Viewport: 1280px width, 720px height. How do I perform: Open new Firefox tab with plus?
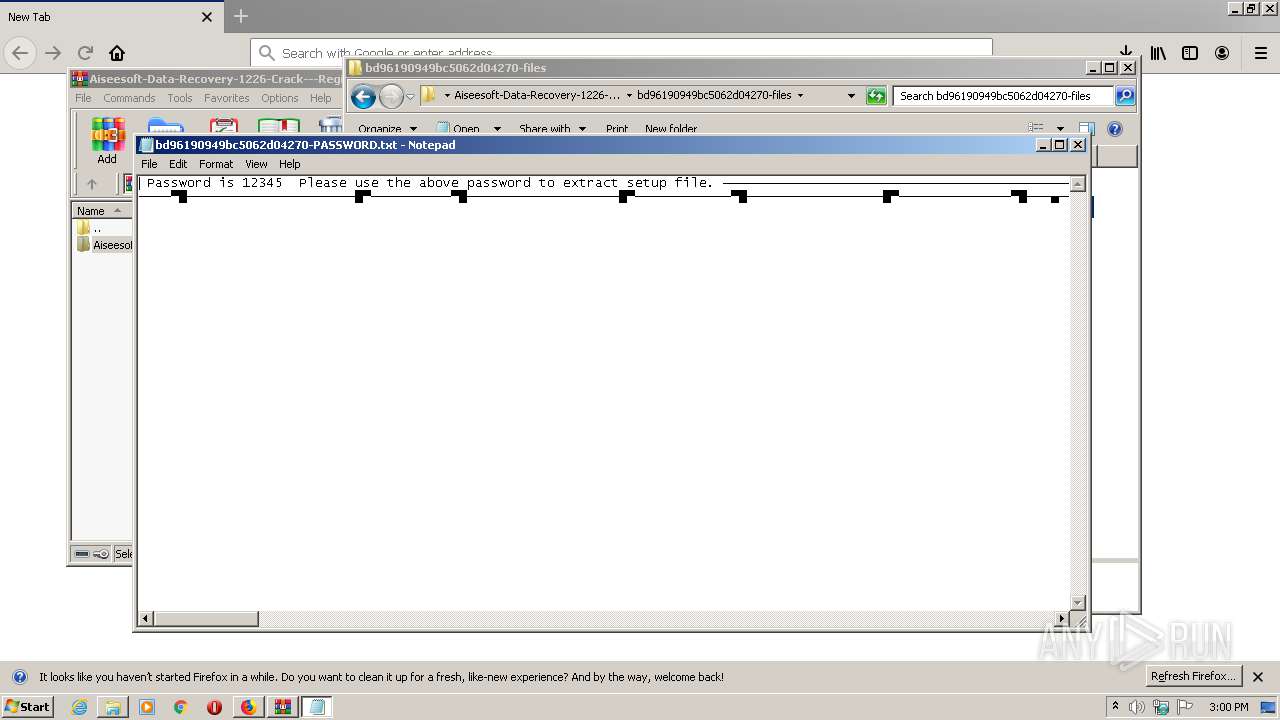(x=240, y=16)
